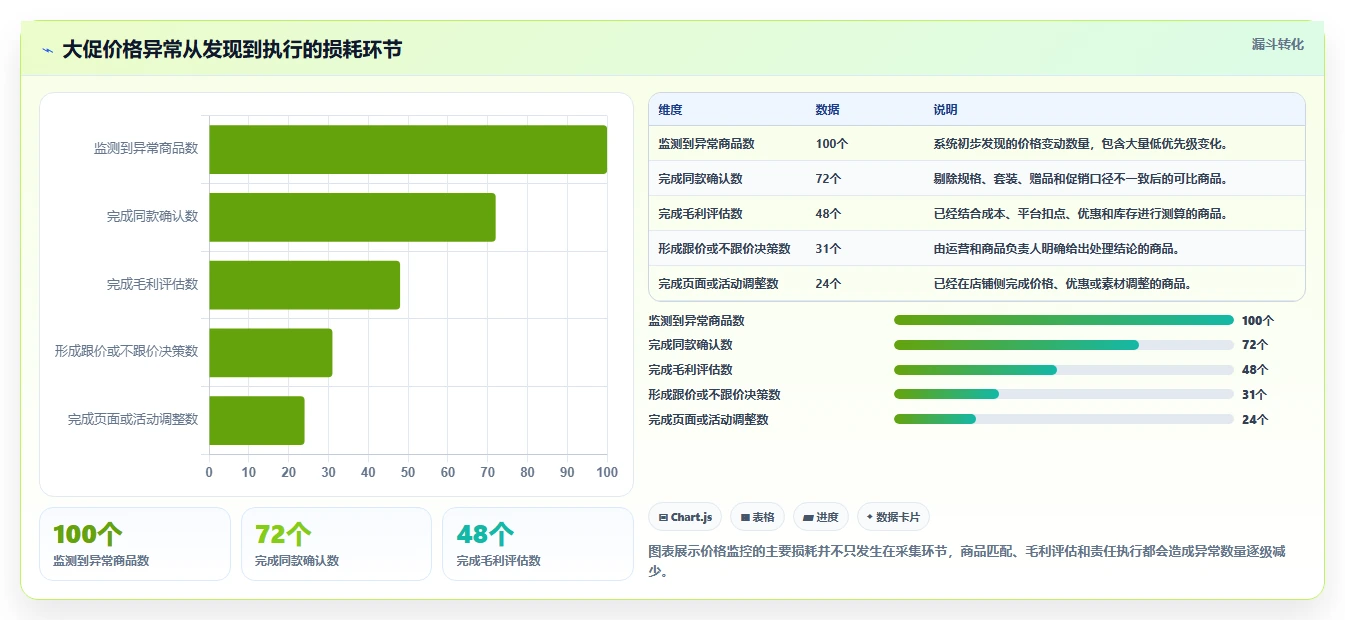Screen dimensions: 1345x620
Task: Click the 完成毛利评估数 progress bar at 48个
Action: coord(1064,370)
